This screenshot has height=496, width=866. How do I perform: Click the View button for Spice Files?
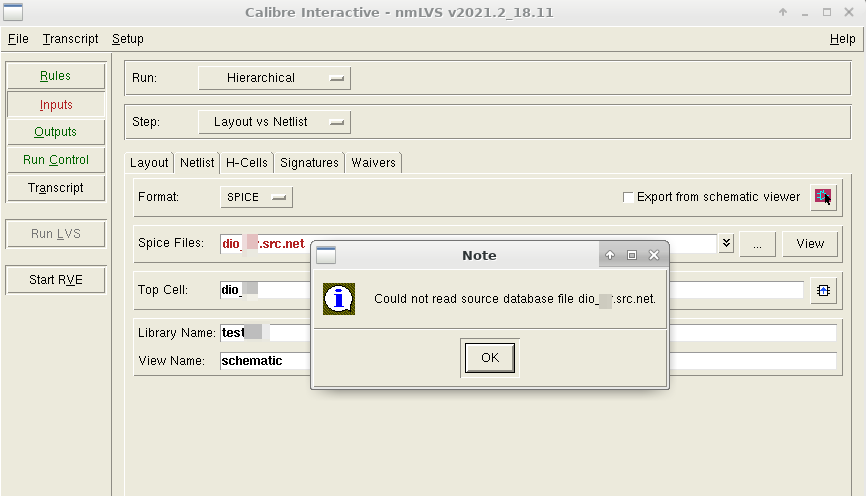[x=810, y=244]
